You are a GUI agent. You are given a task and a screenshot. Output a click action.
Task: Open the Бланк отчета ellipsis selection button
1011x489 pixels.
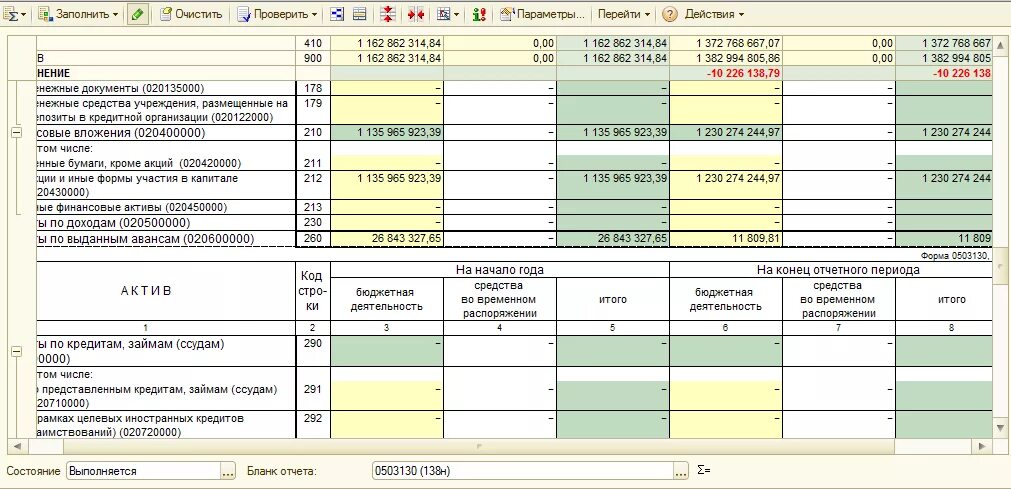(682, 471)
